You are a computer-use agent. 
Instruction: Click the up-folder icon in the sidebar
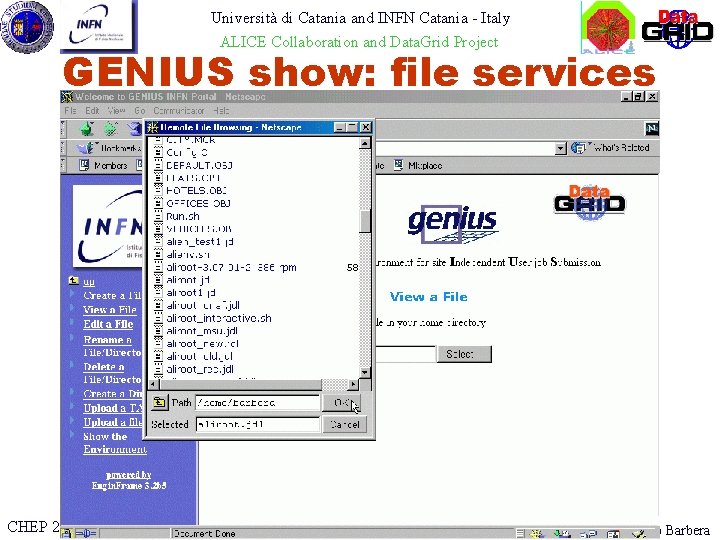(x=73, y=280)
